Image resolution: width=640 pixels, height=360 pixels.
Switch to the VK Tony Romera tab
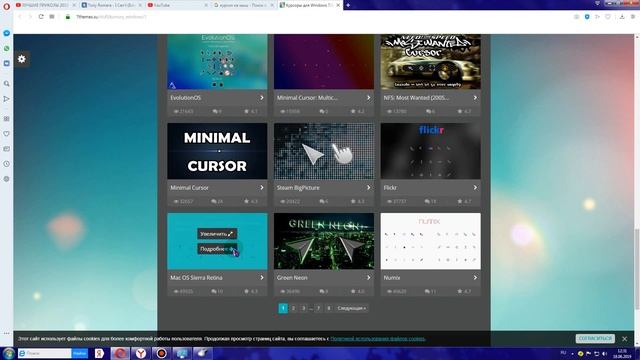(x=111, y=5)
